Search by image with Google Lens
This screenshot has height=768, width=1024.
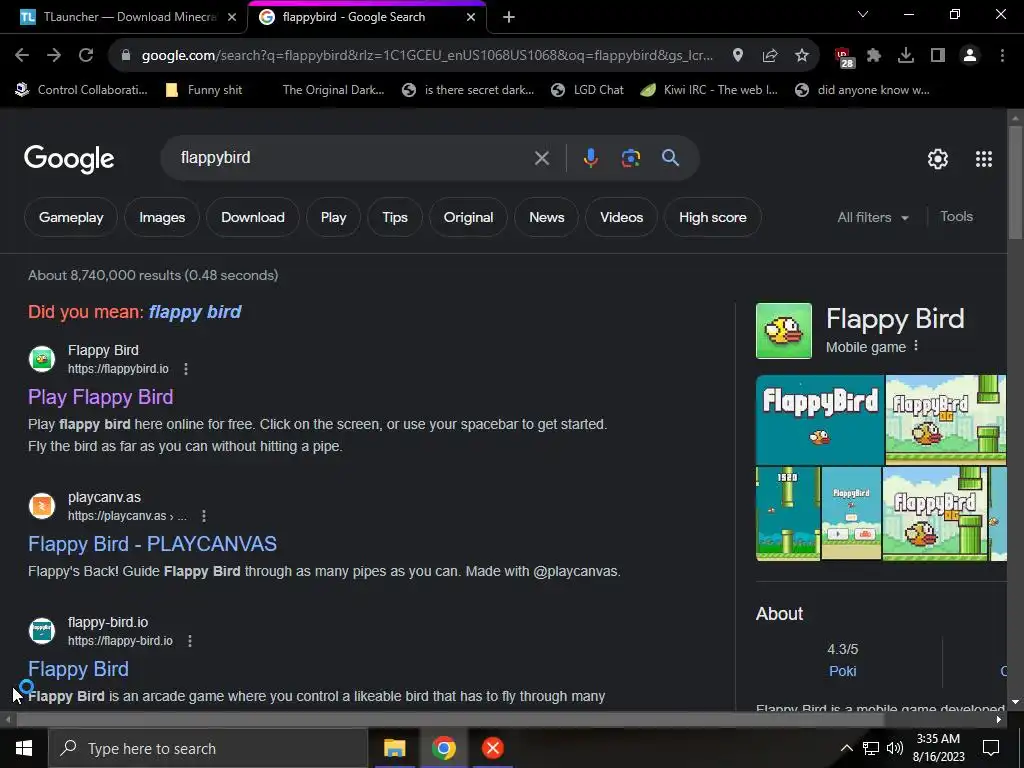pos(631,158)
